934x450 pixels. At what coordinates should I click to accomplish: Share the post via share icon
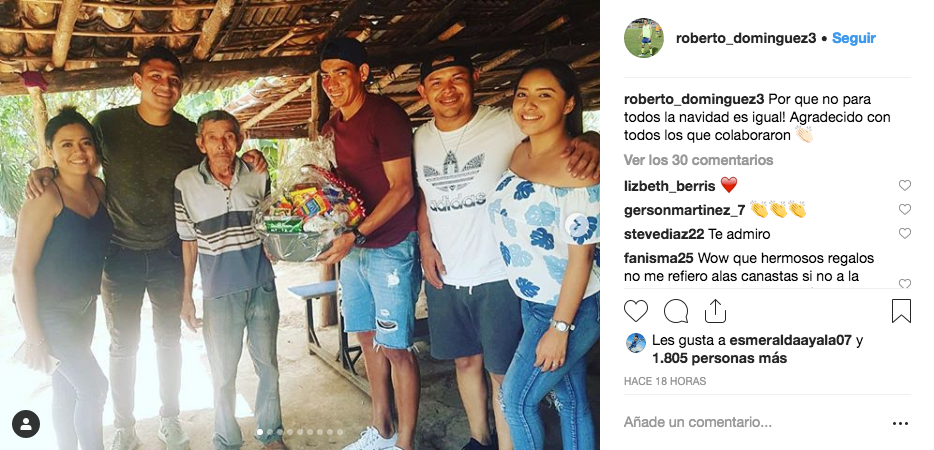(x=715, y=311)
